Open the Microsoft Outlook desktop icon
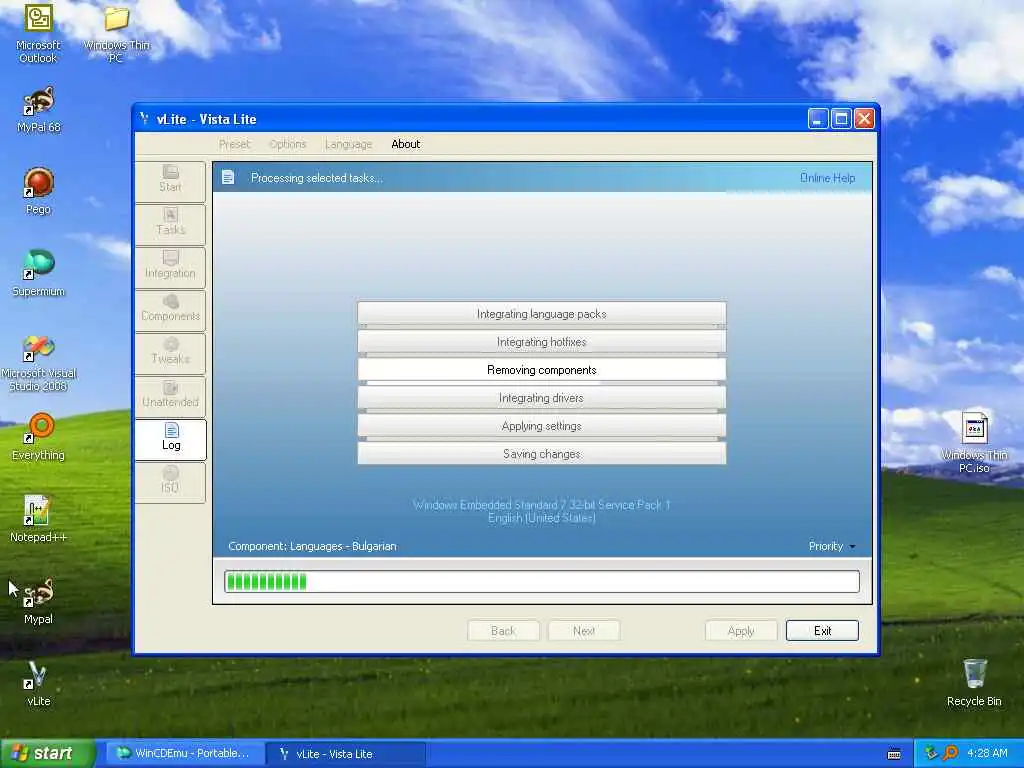 39,33
